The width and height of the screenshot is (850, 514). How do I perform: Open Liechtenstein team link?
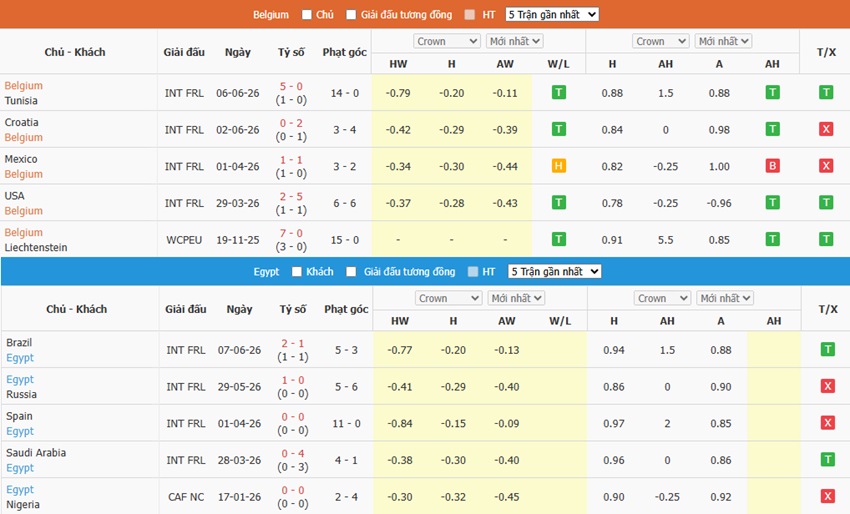[36, 248]
